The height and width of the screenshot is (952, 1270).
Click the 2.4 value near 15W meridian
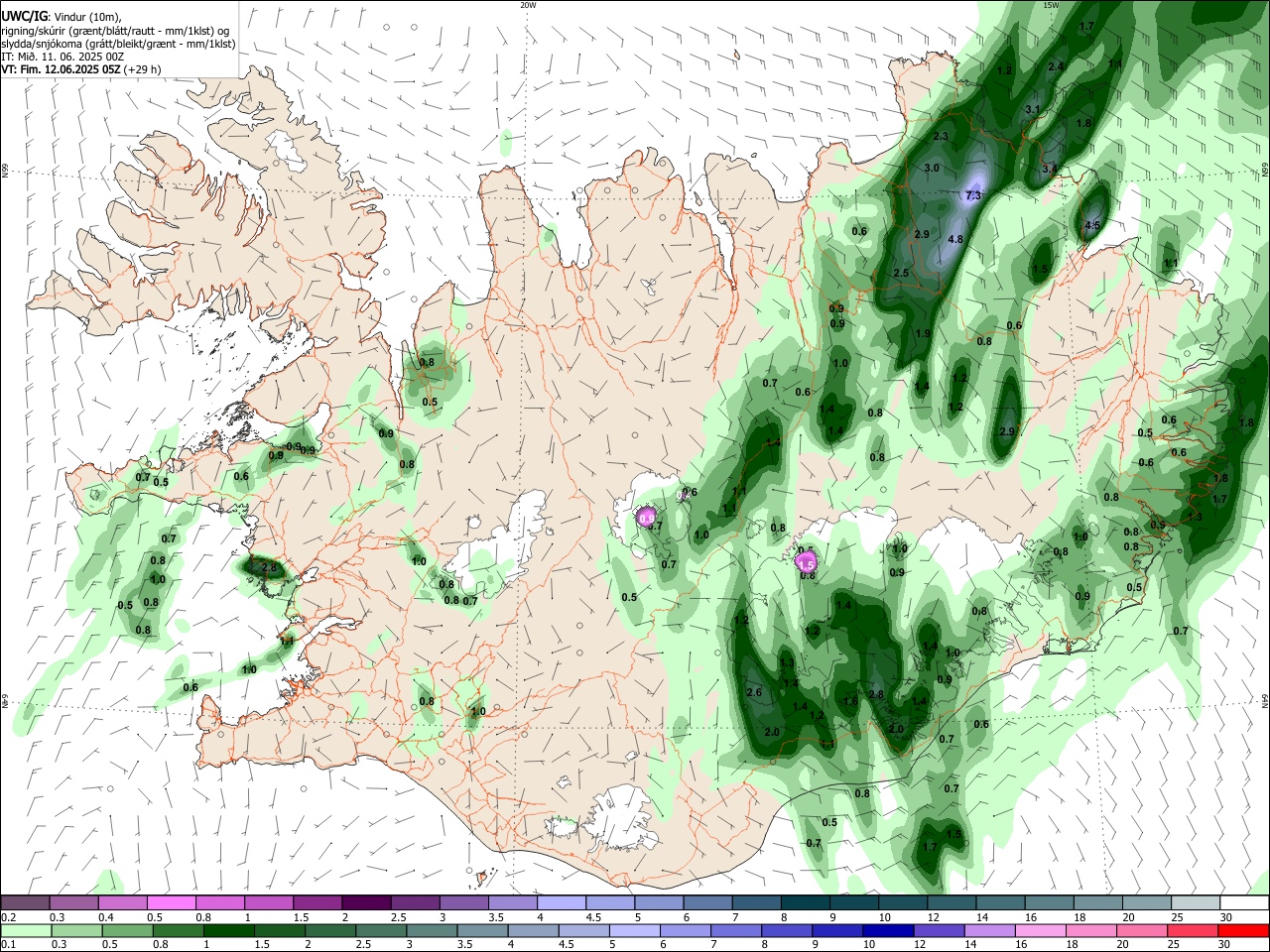[1056, 67]
